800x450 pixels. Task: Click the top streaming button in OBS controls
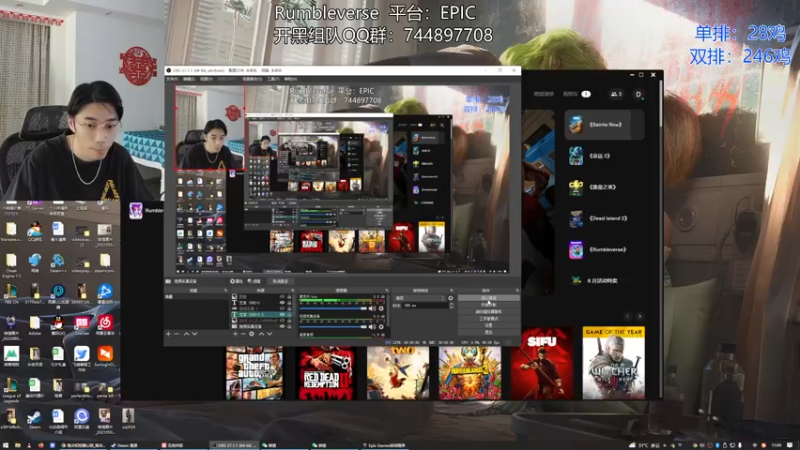tap(488, 298)
